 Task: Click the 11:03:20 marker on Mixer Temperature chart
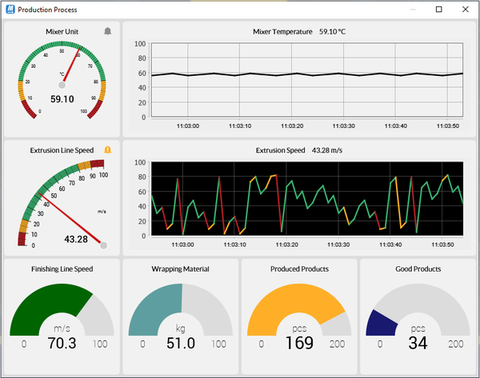[x=292, y=126]
